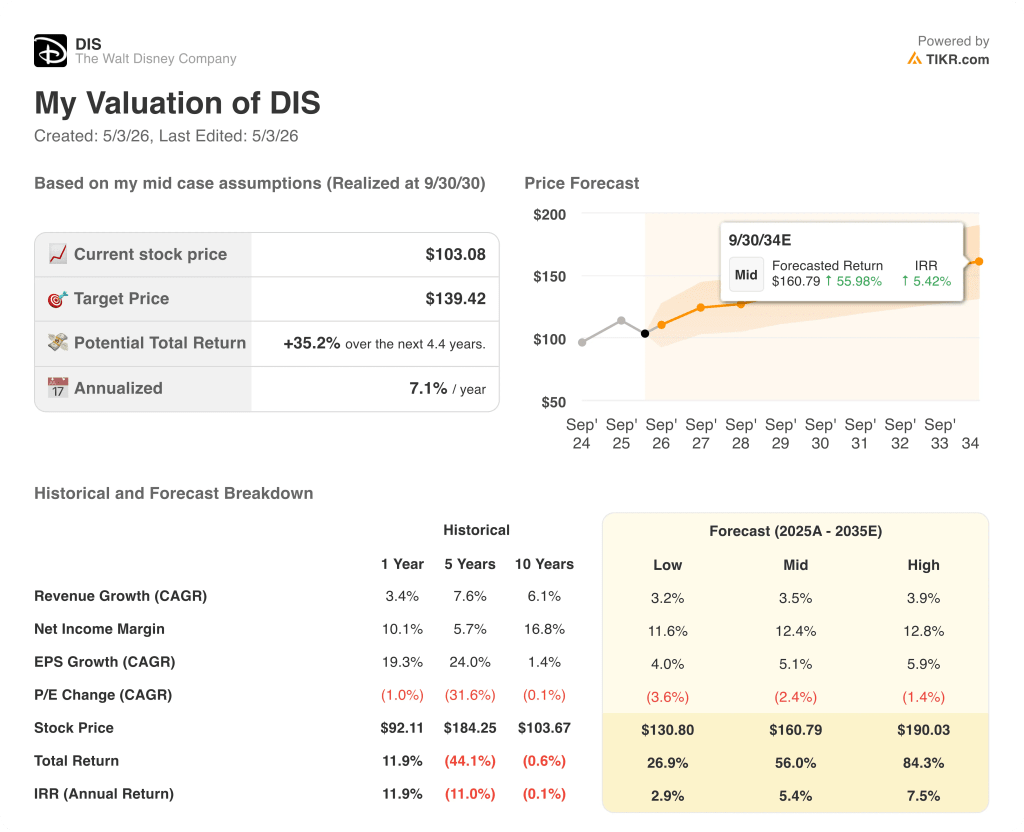Click the $190.03 high stock price cell
Viewport: 1024px width, 832px height.
[923, 729]
